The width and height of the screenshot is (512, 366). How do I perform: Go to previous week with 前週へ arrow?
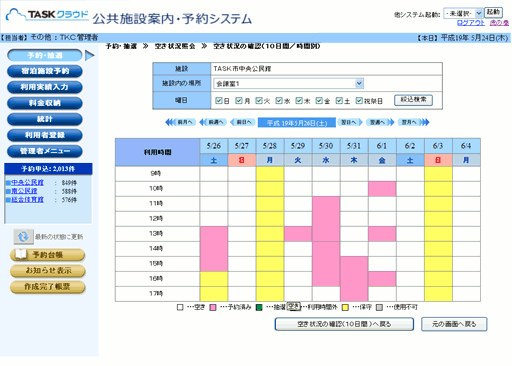click(x=213, y=122)
